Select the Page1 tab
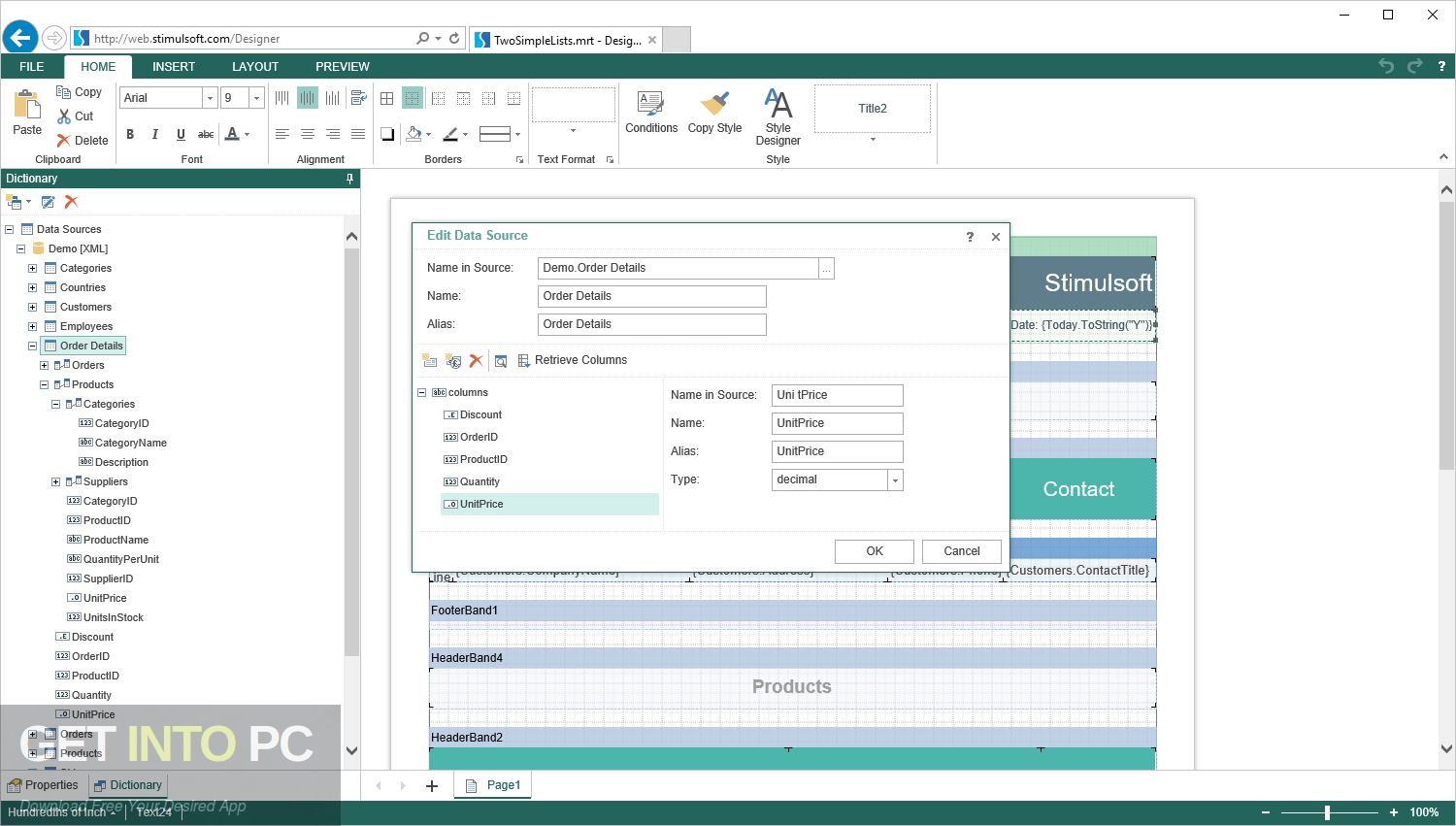Viewport: 1456px width, 826px height. tap(493, 785)
